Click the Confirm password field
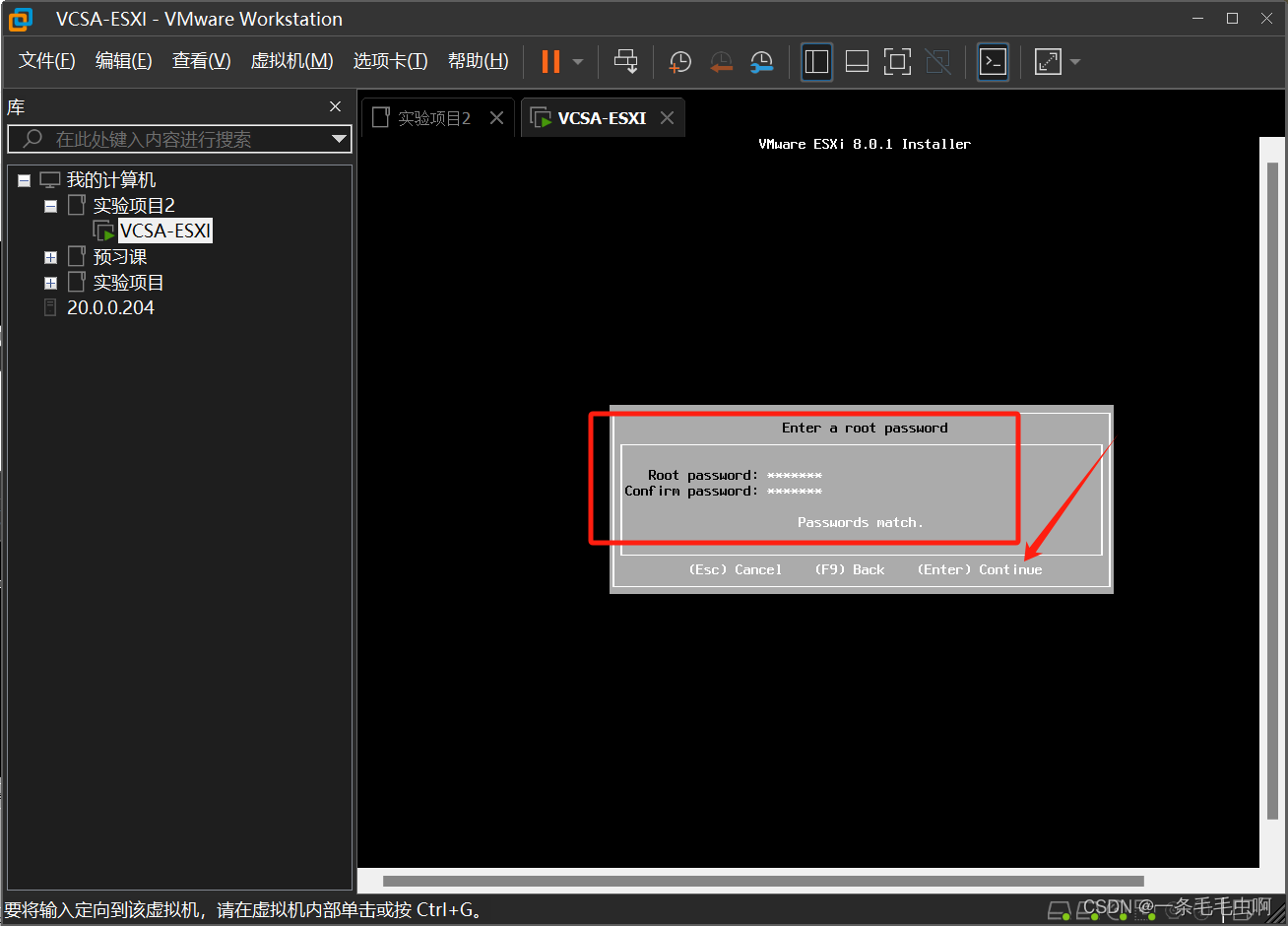This screenshot has height=926, width=1288. (x=795, y=491)
